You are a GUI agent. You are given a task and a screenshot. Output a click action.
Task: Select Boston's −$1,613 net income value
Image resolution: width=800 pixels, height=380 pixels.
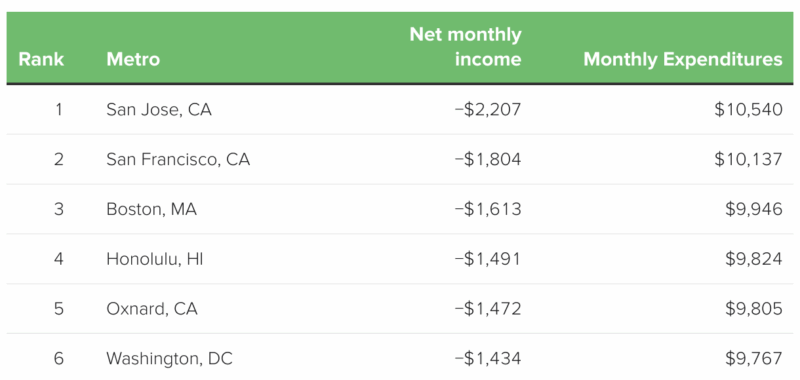pos(488,209)
